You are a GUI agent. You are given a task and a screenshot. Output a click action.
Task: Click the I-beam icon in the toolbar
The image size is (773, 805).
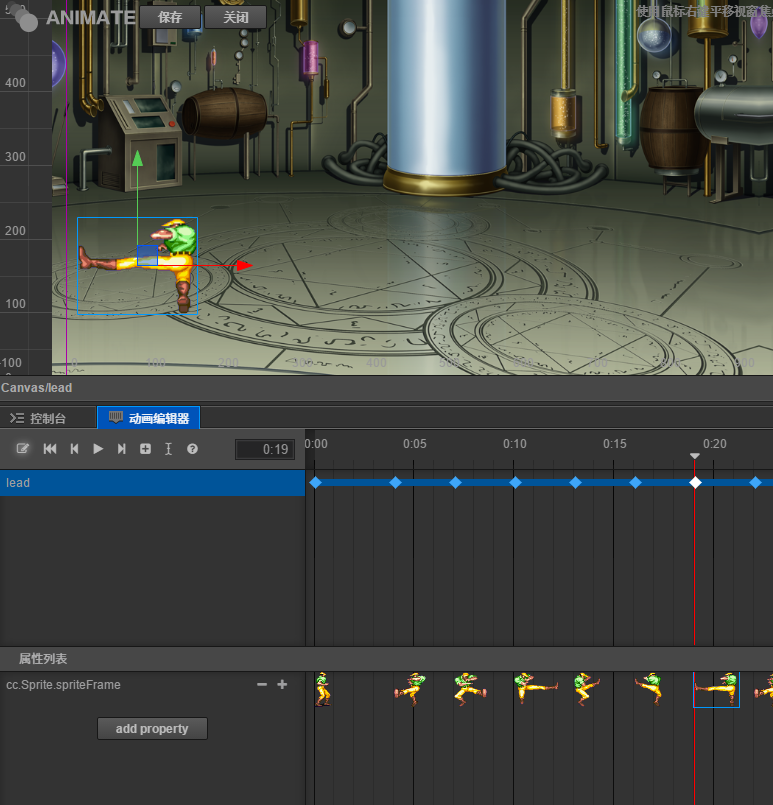coord(168,449)
